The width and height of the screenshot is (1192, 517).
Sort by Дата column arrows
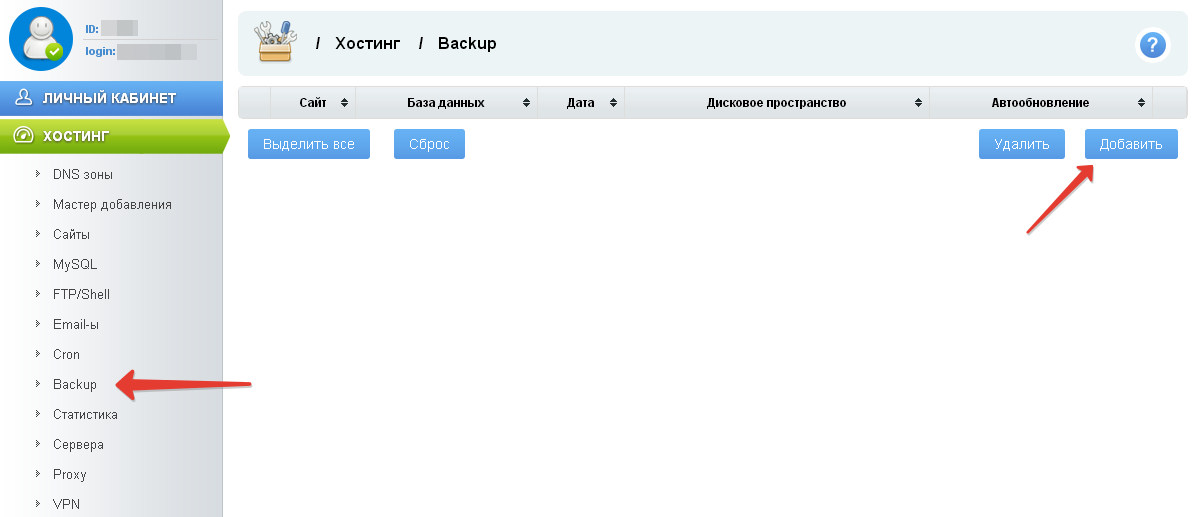tap(613, 103)
